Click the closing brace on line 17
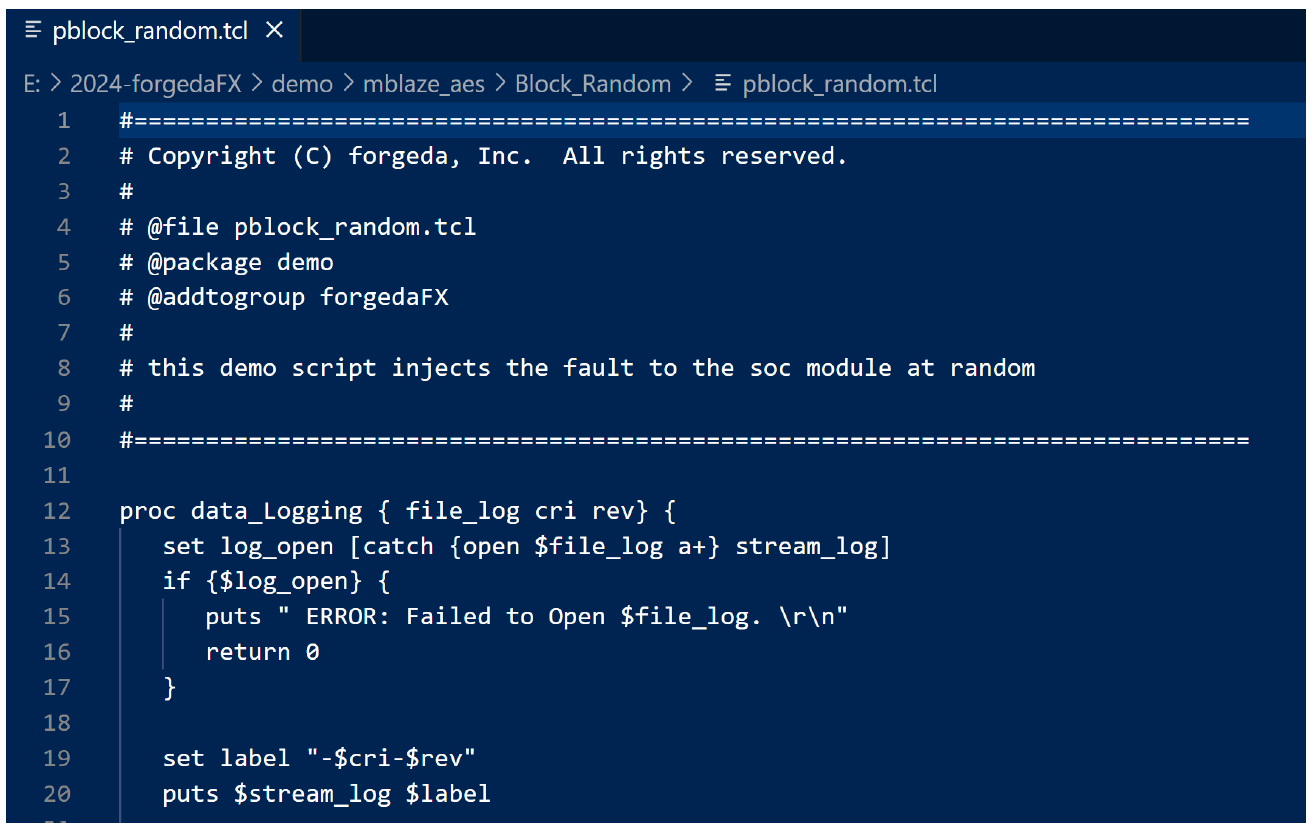The image size is (1309, 826). (169, 687)
